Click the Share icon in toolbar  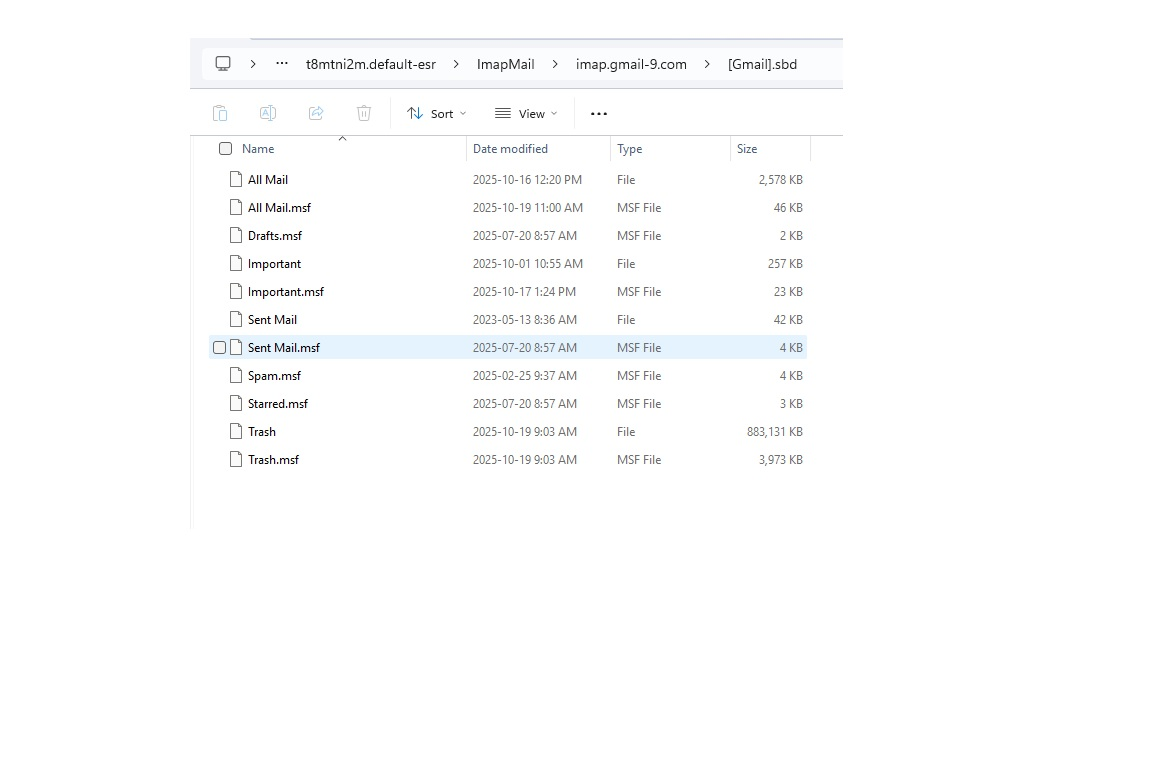click(x=316, y=114)
